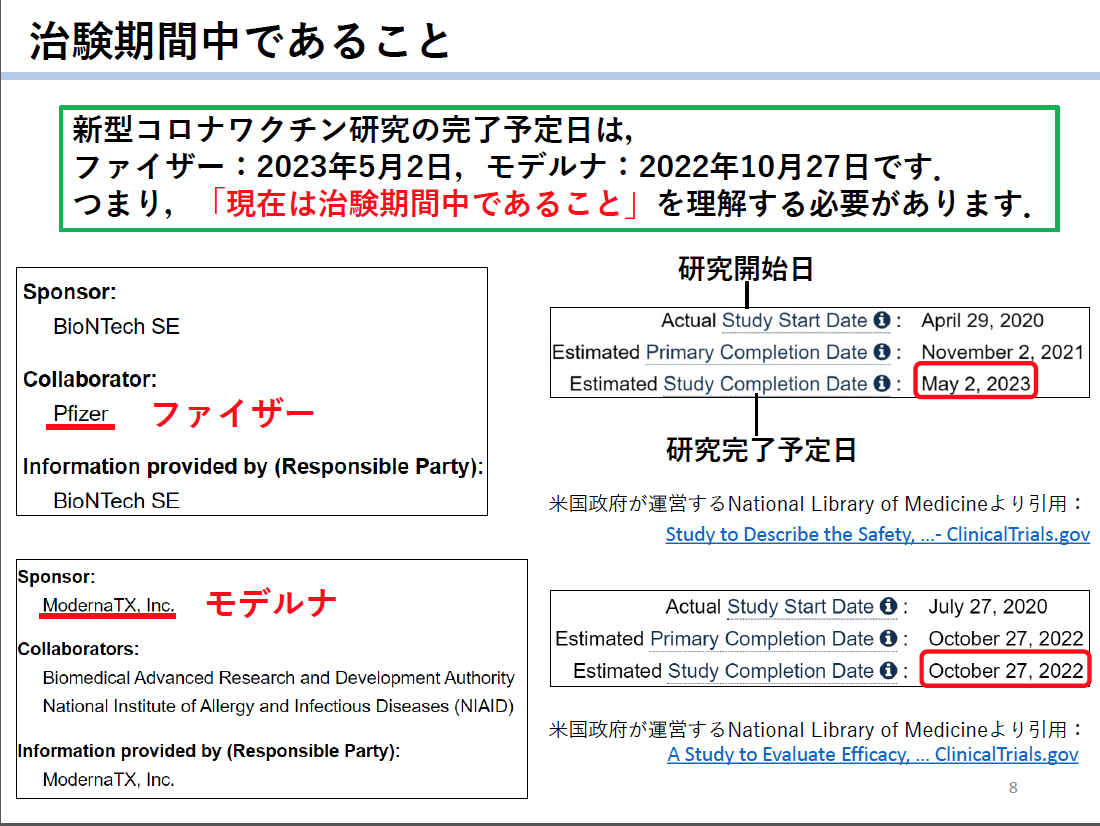The width and height of the screenshot is (1100, 826).
Task: Select the slide title 治験期間中であること
Action: tap(240, 41)
